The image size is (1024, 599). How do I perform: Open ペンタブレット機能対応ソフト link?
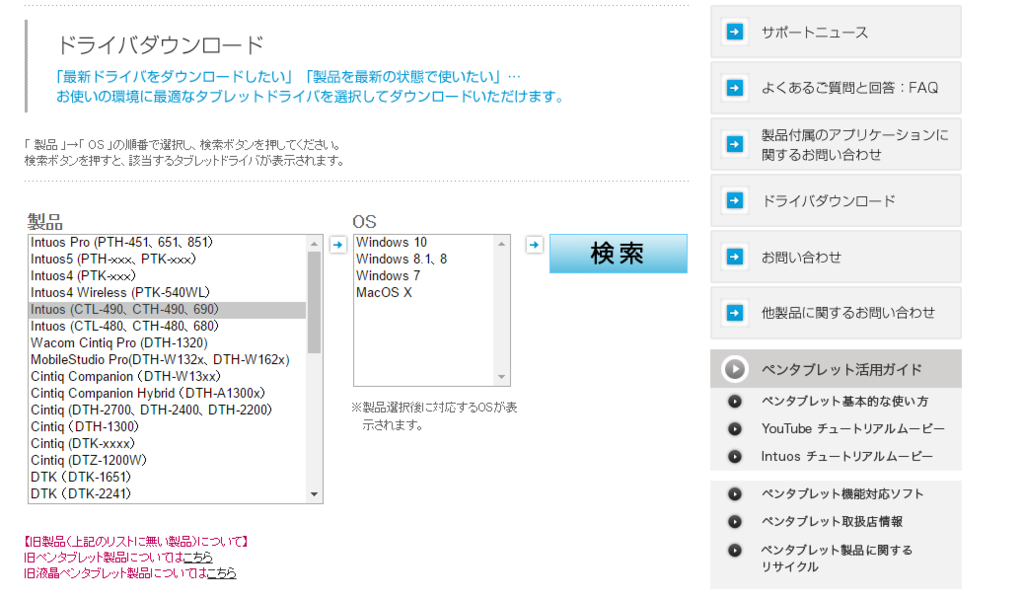(842, 494)
